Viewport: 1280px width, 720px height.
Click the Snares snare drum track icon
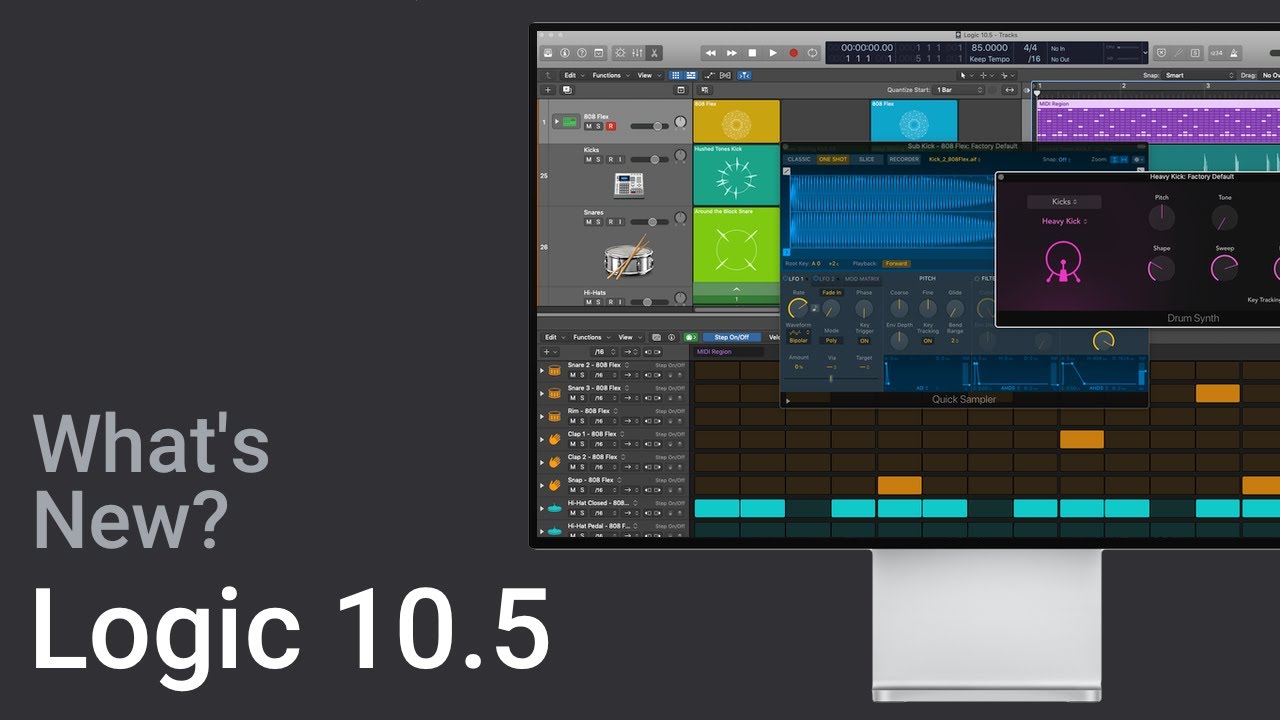tap(627, 258)
